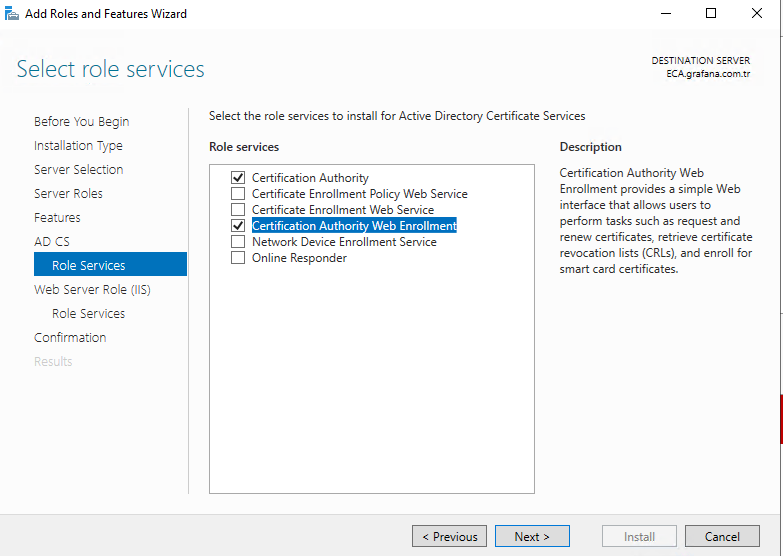Minimize the Add Roles wizard window
This screenshot has height=556, width=783.
(666, 13)
